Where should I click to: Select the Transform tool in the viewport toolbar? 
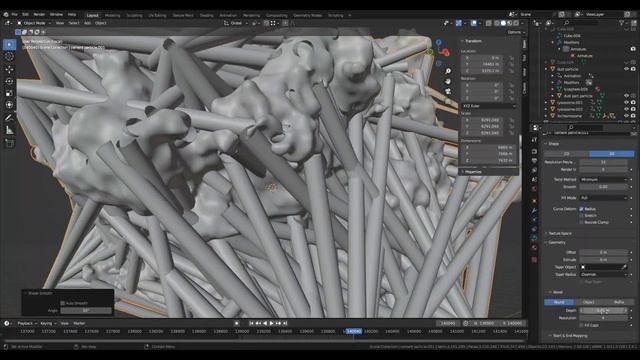coord(9,105)
